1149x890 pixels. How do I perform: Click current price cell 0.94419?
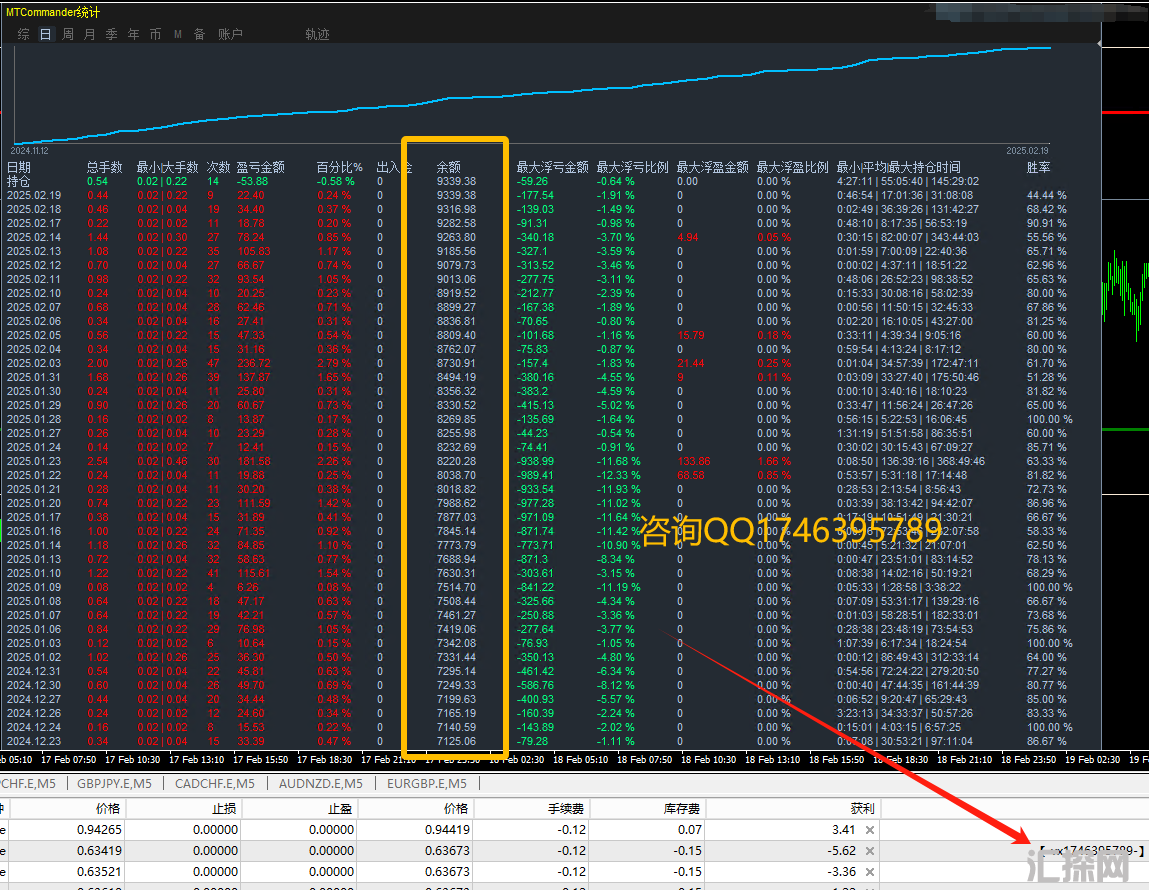point(447,830)
